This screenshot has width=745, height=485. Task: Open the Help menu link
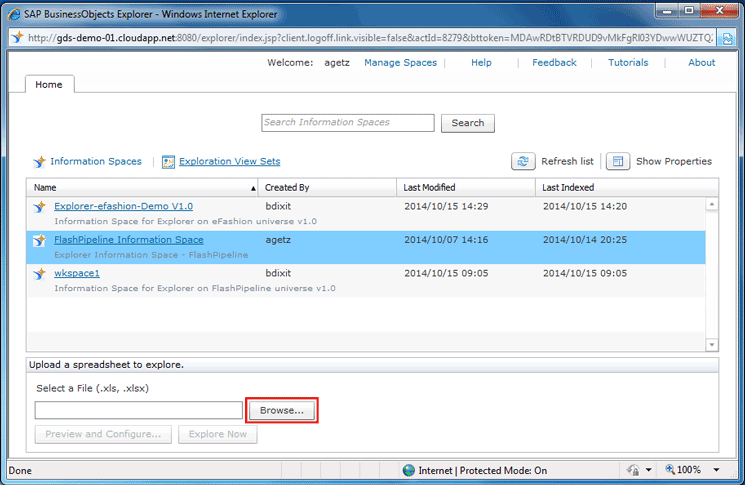click(x=481, y=63)
